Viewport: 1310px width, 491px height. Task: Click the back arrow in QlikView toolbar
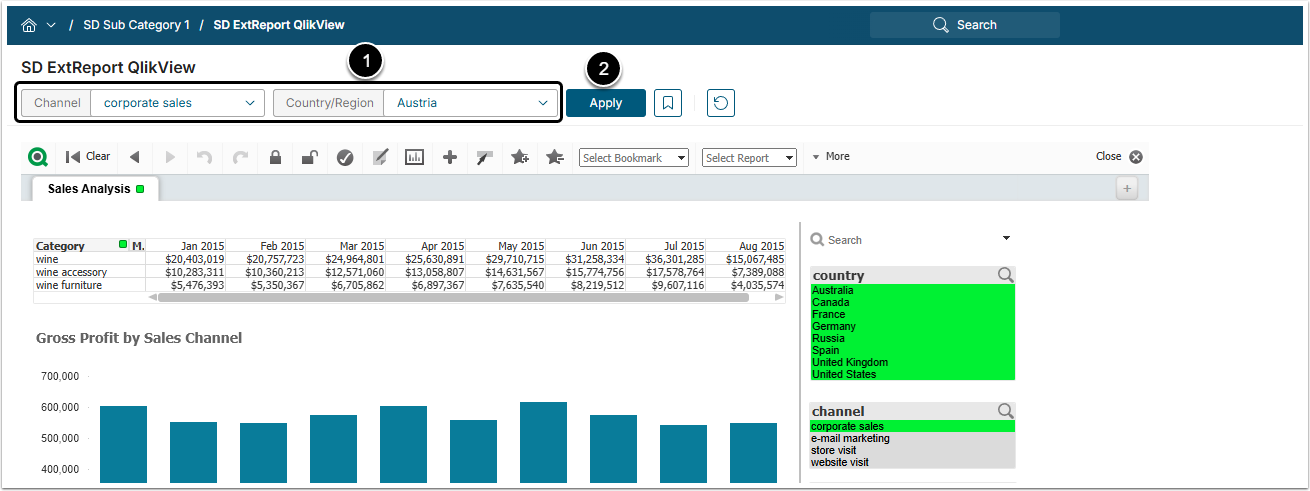[x=134, y=157]
